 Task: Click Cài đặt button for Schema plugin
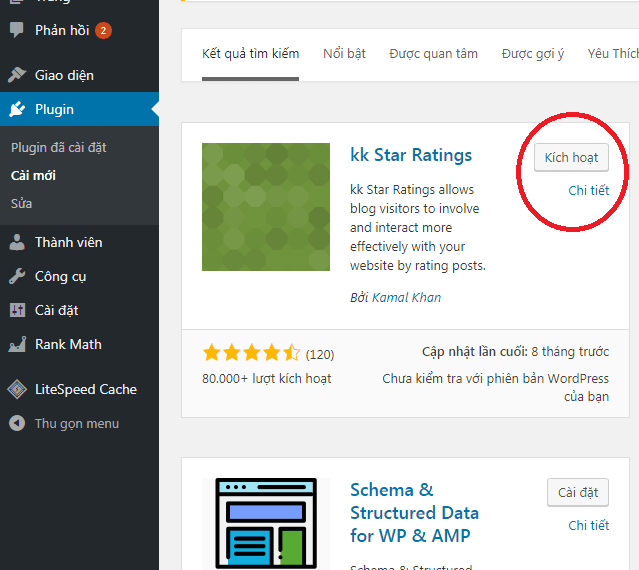[x=578, y=493]
